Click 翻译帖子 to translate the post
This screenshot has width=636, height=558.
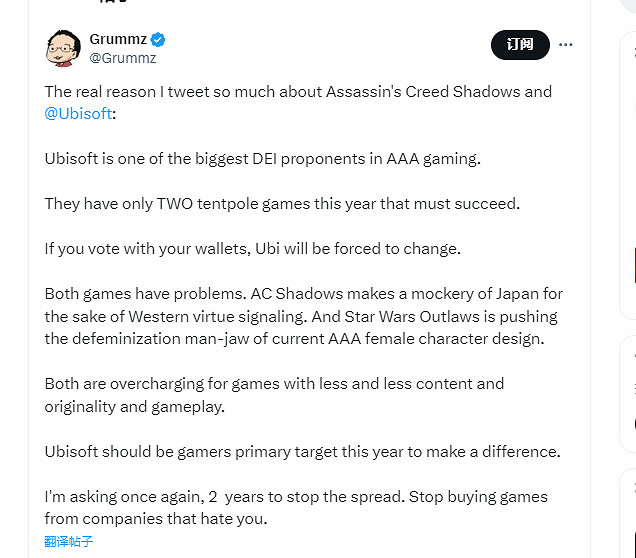pos(69,542)
